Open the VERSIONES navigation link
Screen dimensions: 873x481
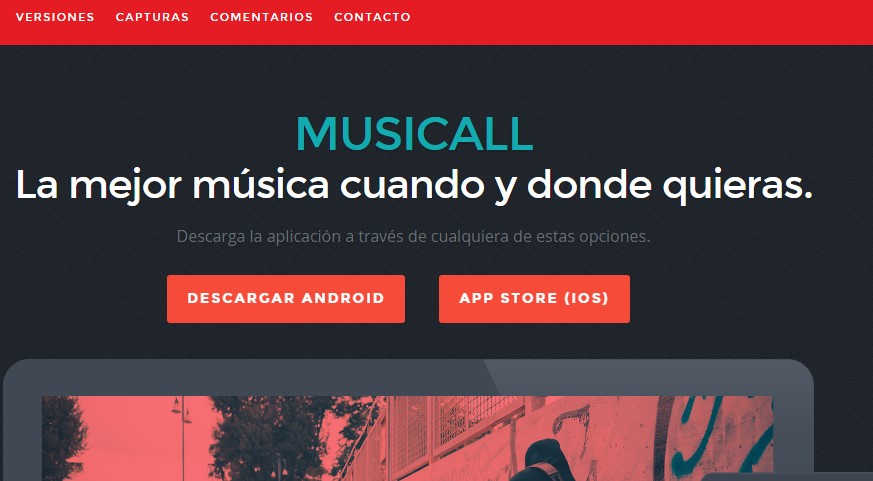tap(55, 17)
